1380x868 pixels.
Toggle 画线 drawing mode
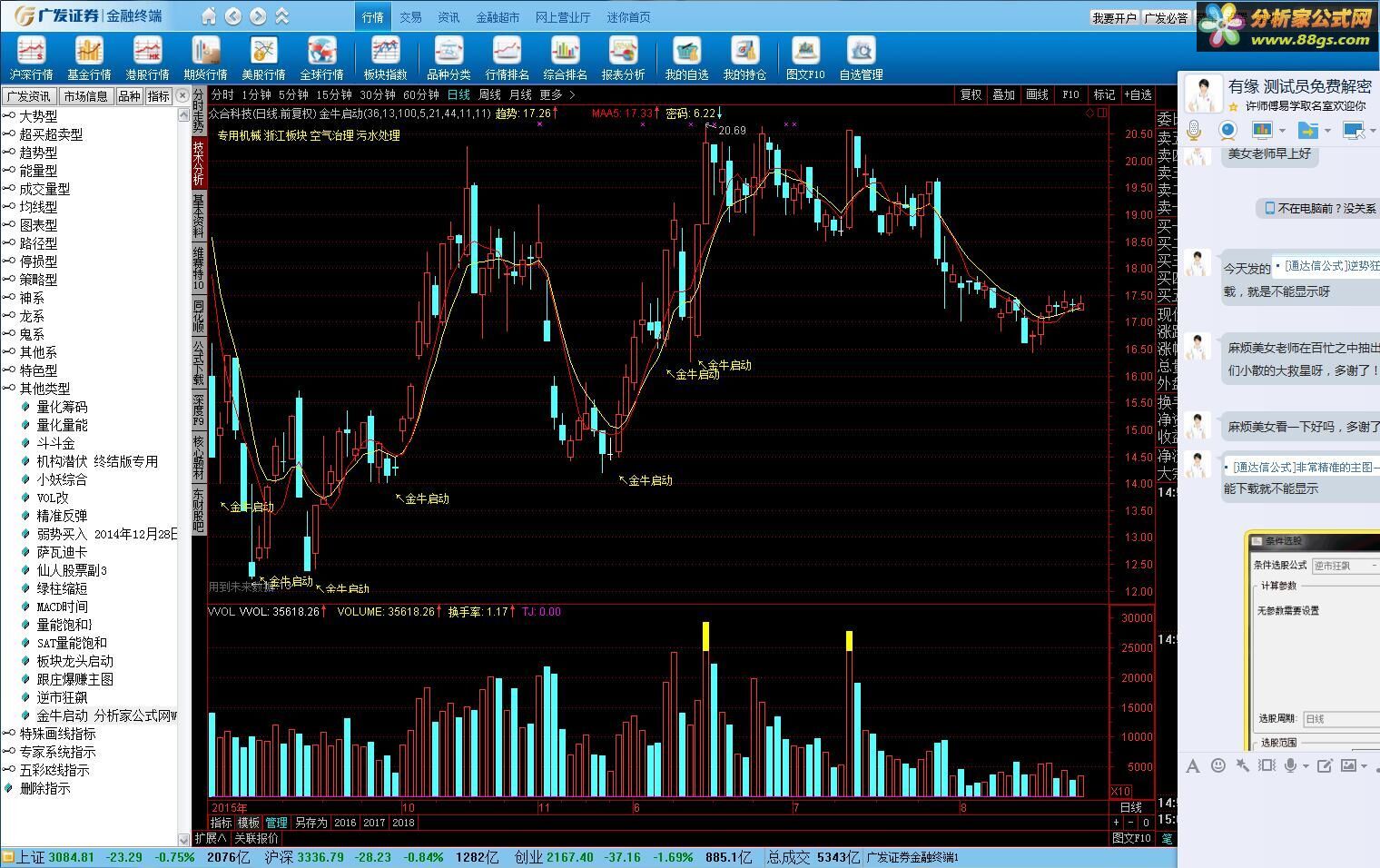(1037, 94)
